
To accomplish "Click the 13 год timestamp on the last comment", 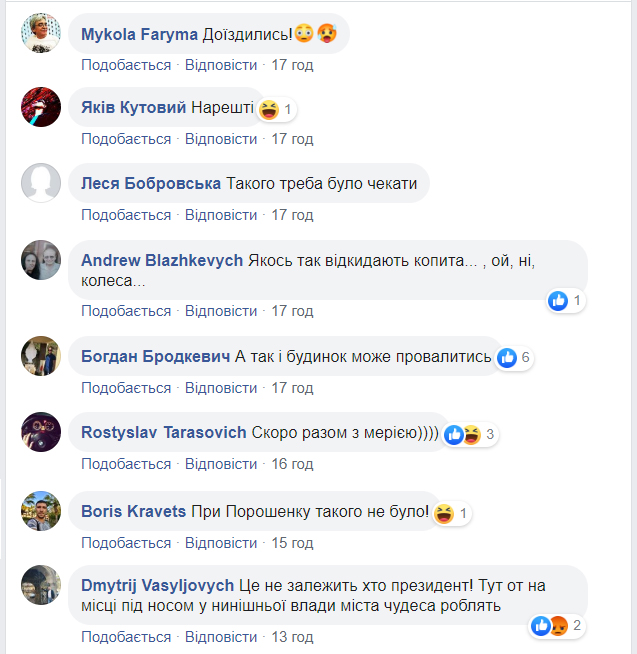I will point(292,637).
